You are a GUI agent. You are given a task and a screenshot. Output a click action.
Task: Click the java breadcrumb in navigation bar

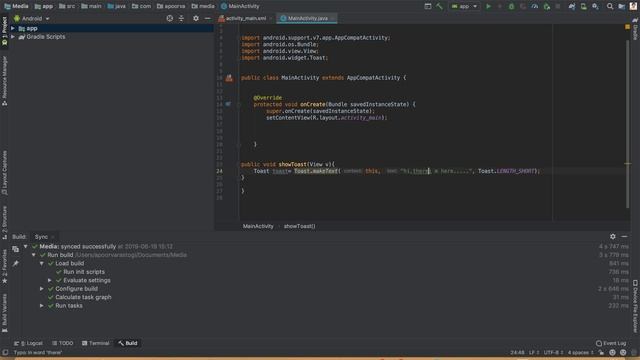[x=116, y=6]
